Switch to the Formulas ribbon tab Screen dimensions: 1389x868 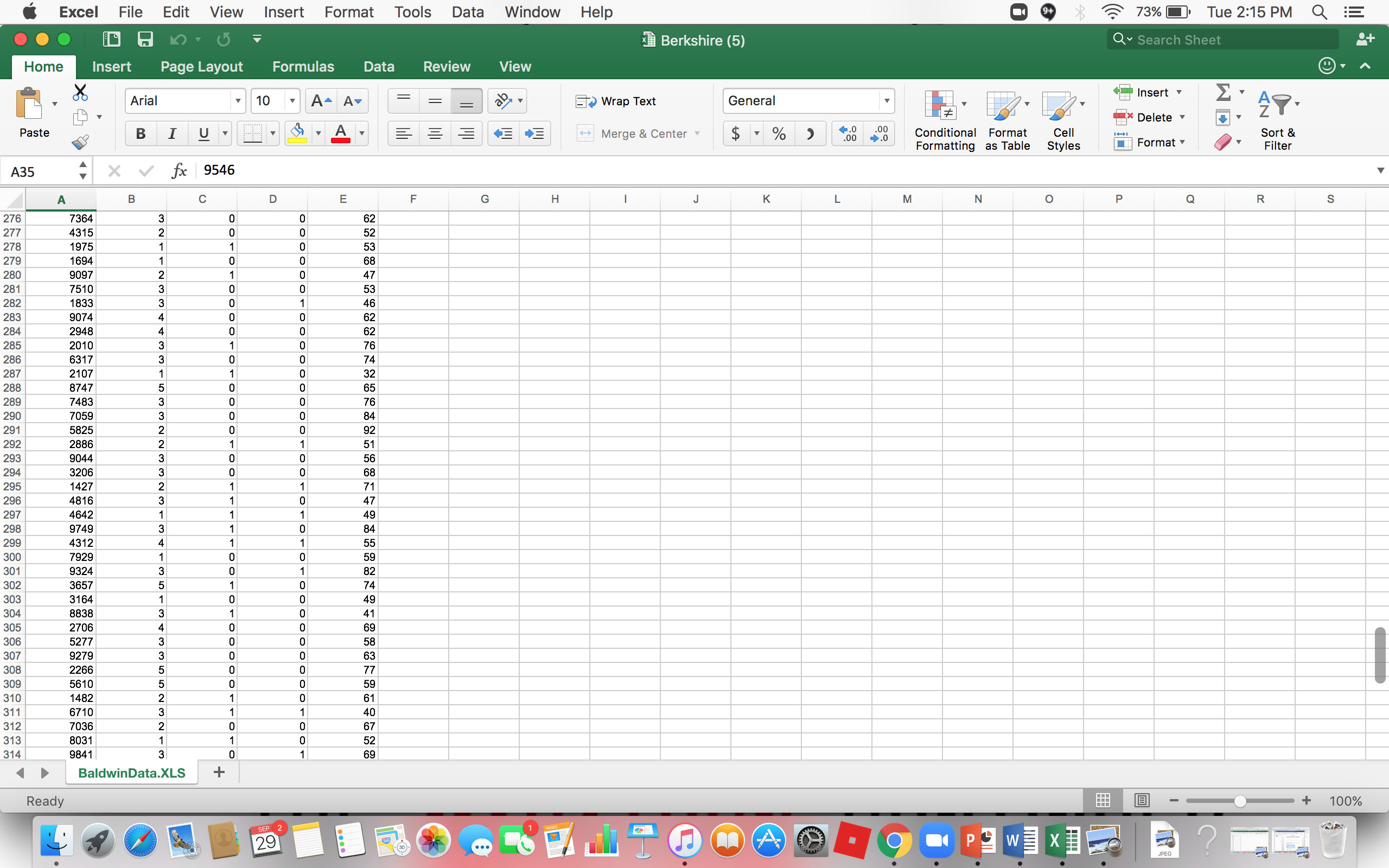coord(303,66)
